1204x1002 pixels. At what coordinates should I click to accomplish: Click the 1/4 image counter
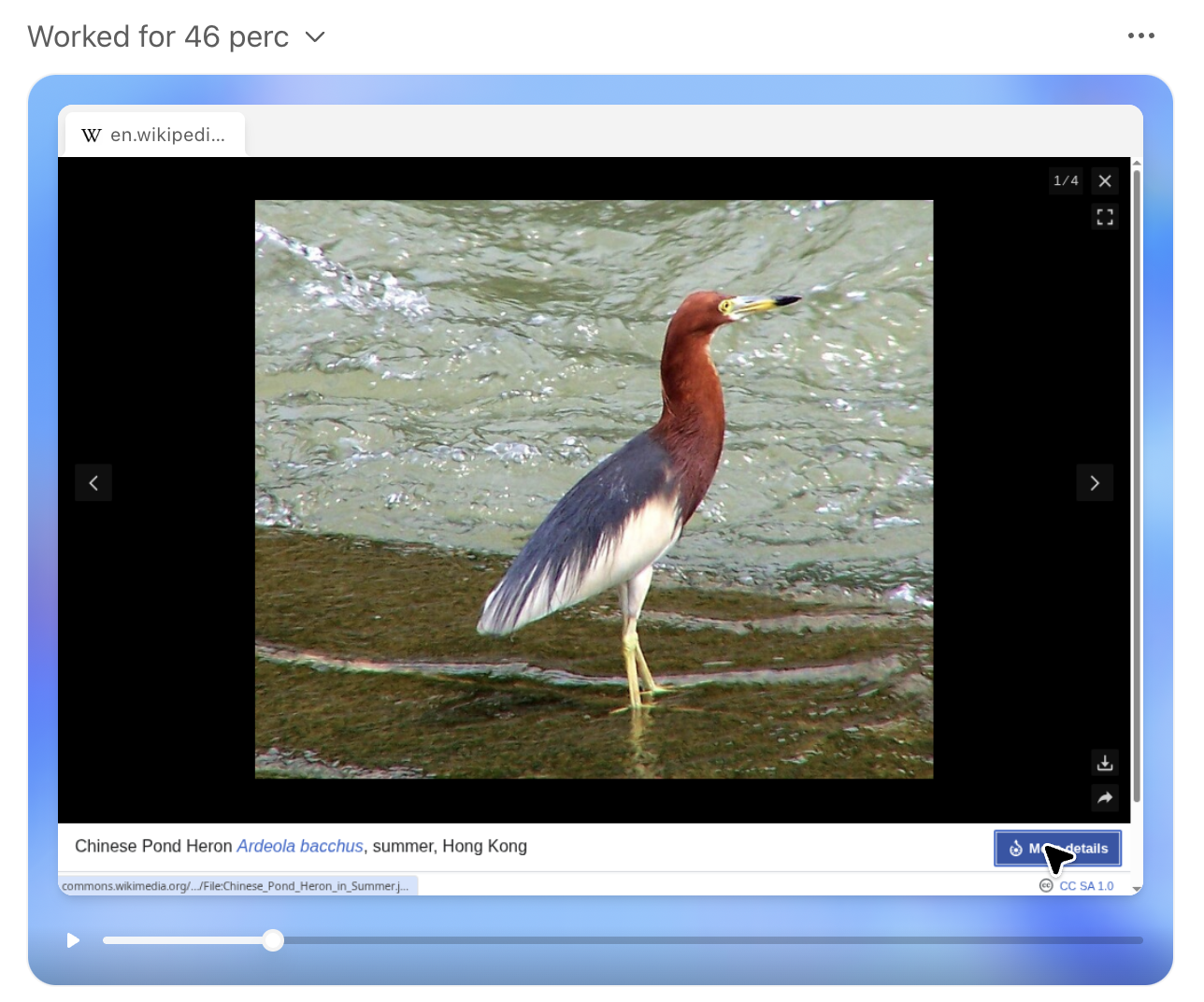pyautogui.click(x=1066, y=181)
